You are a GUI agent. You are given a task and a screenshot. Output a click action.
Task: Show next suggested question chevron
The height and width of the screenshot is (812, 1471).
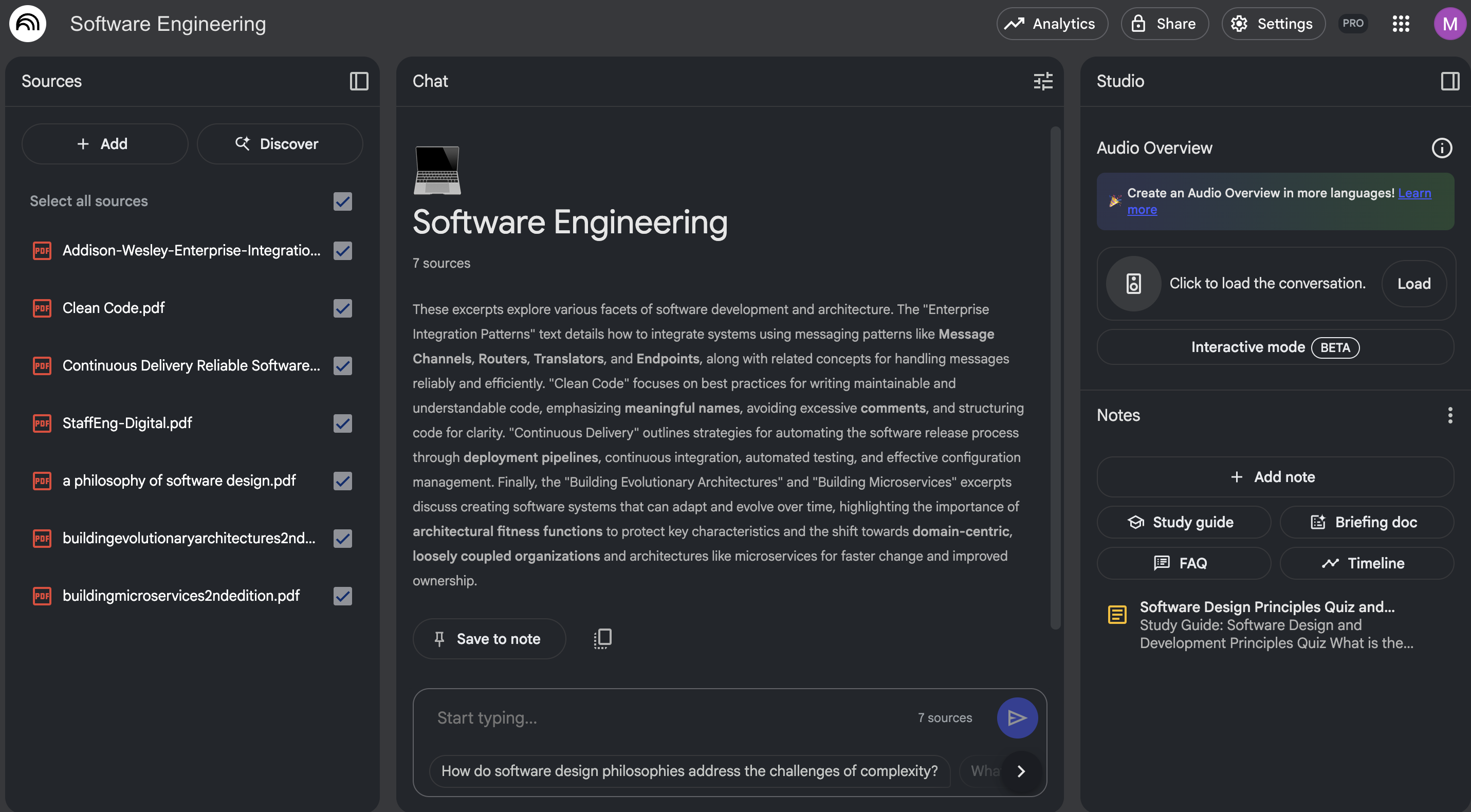(x=1021, y=771)
